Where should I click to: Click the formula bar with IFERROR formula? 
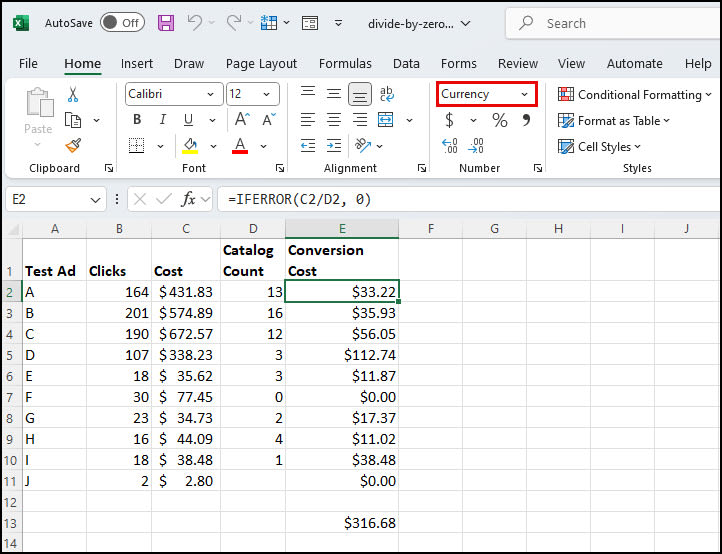(470, 199)
